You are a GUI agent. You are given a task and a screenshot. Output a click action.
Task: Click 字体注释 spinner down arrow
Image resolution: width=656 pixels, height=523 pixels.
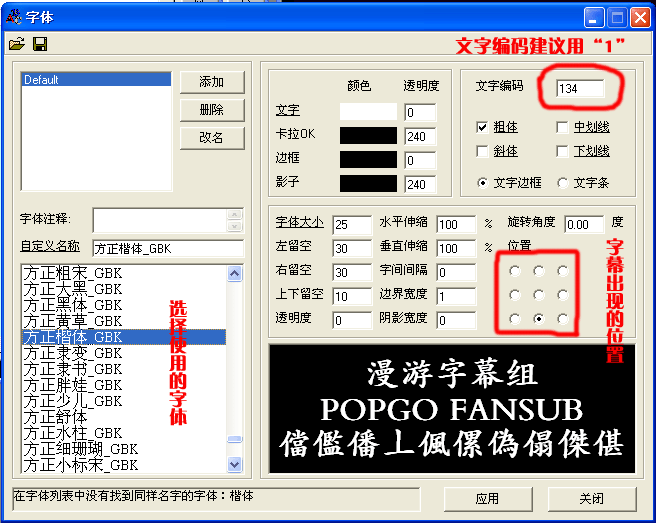pos(235,226)
